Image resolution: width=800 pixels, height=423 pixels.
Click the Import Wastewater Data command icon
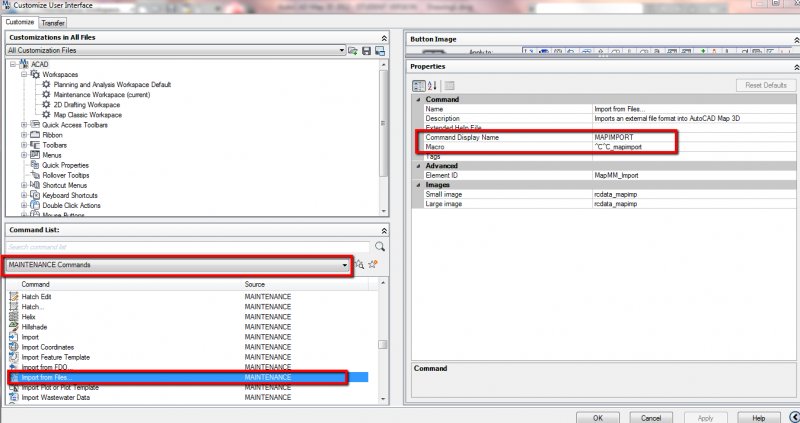(x=14, y=397)
